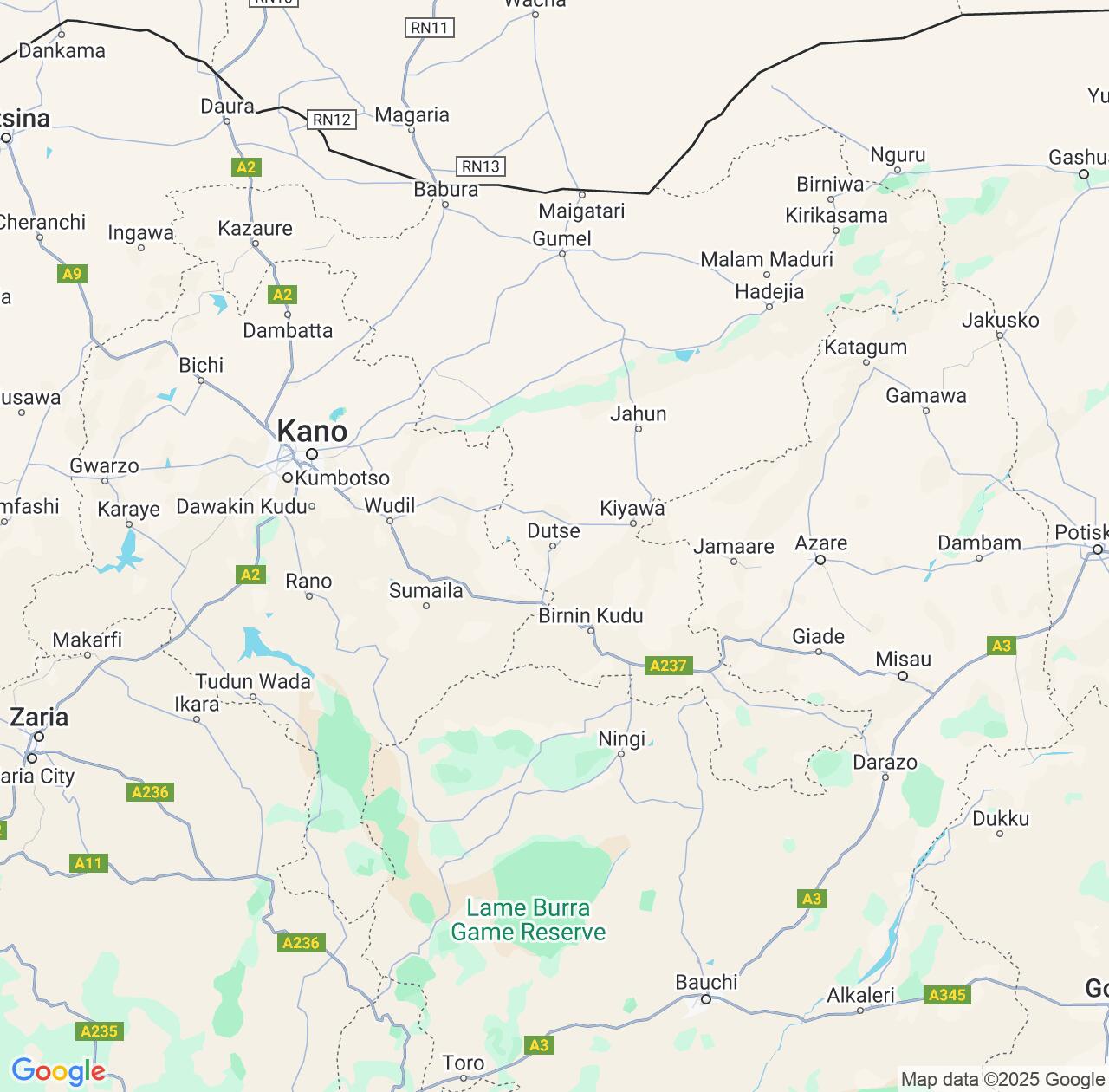
Task: Click the Hadejia town label
Action: (x=769, y=291)
